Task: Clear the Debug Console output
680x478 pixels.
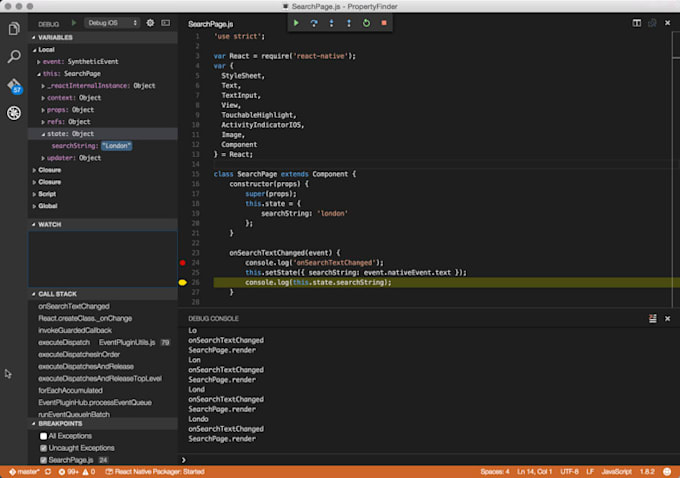Action: click(653, 318)
